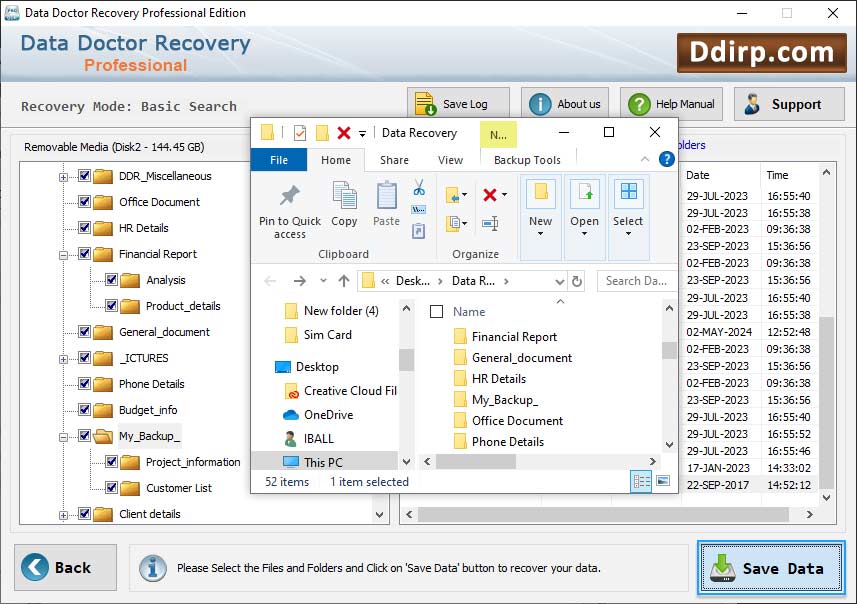Click the Copy path icon in Clipboard group
857x604 pixels.
coord(419,210)
